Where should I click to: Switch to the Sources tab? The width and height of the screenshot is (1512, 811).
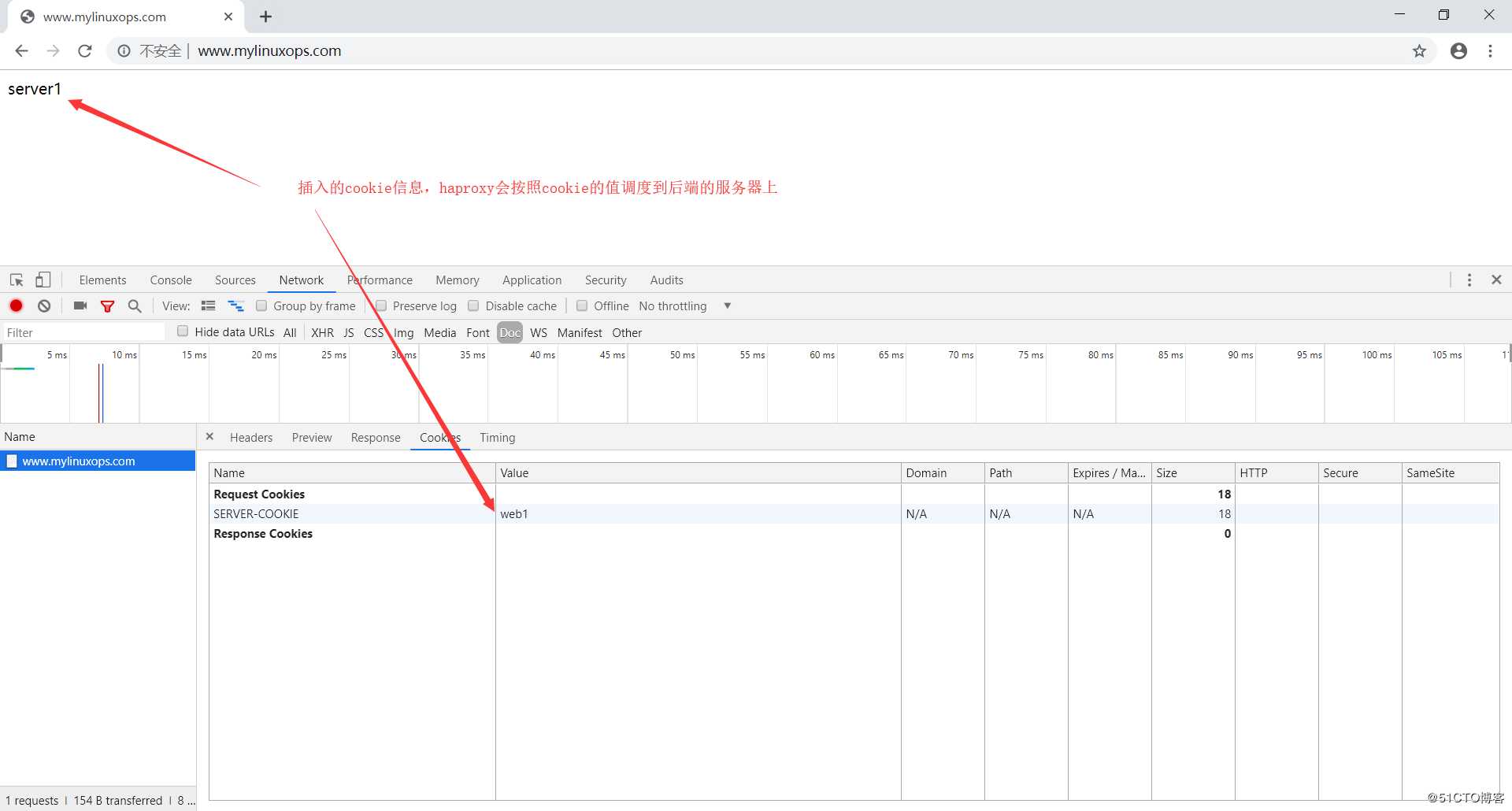[235, 280]
